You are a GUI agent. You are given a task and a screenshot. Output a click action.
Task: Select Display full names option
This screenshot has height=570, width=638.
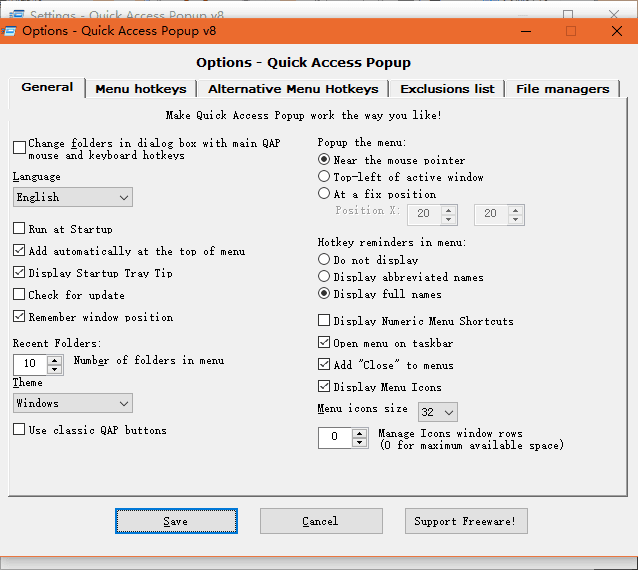point(324,293)
